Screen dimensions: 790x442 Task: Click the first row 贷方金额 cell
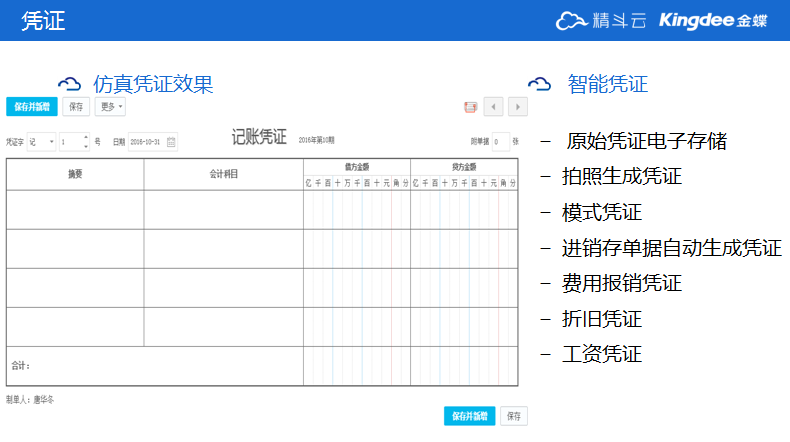(464, 210)
